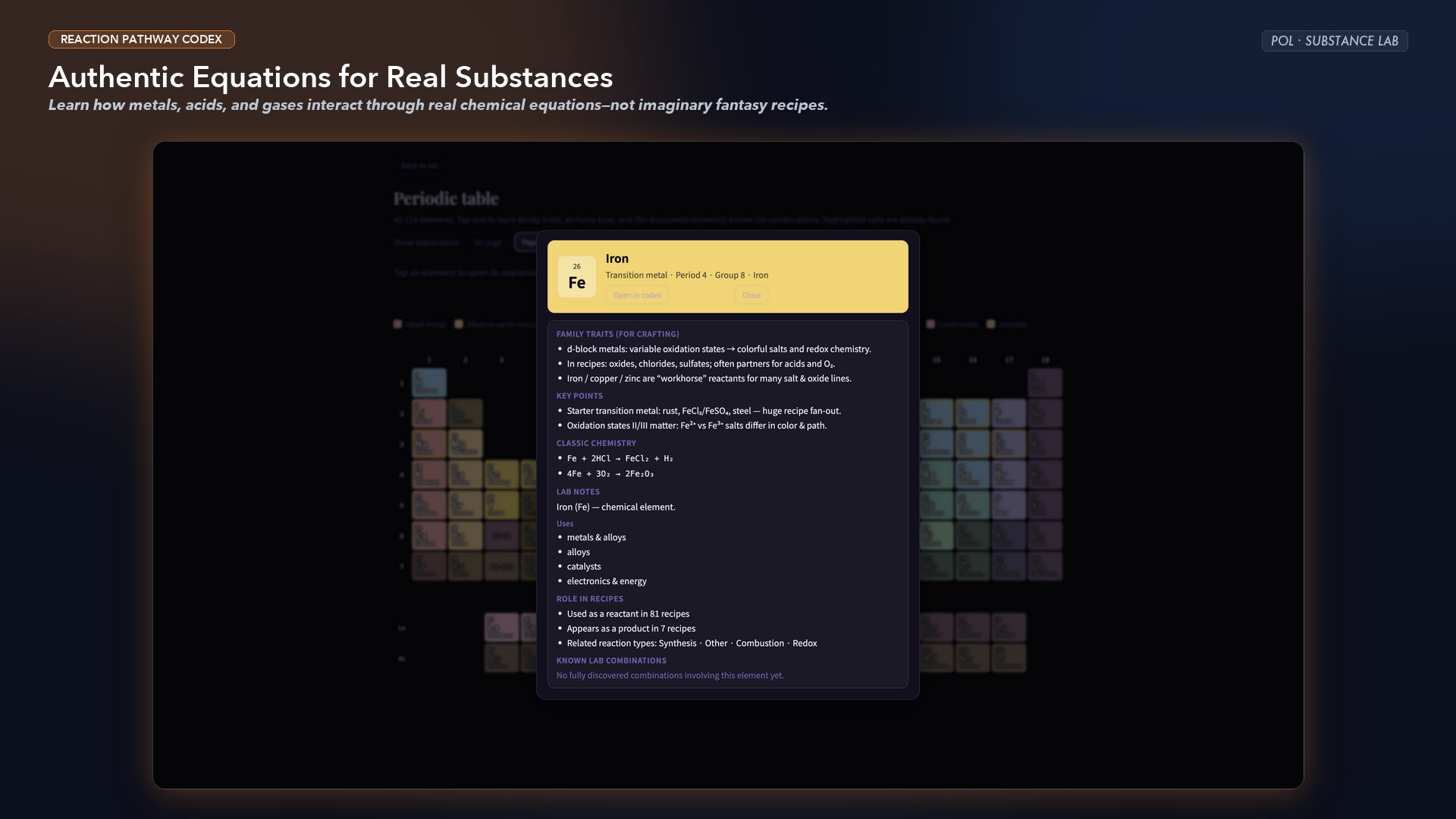The width and height of the screenshot is (1456, 819).
Task: Click 'Used as a reactant in 81 recipes'
Action: 628,614
